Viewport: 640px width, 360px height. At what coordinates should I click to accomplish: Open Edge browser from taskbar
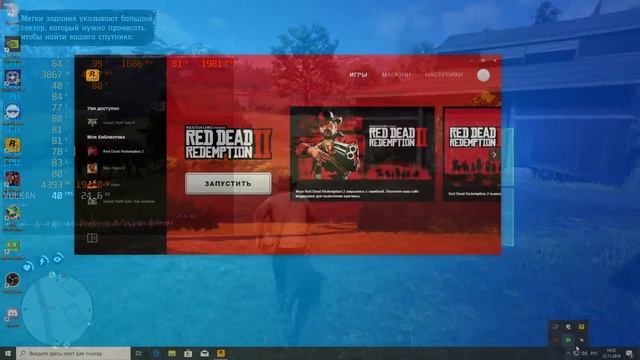pos(156,353)
